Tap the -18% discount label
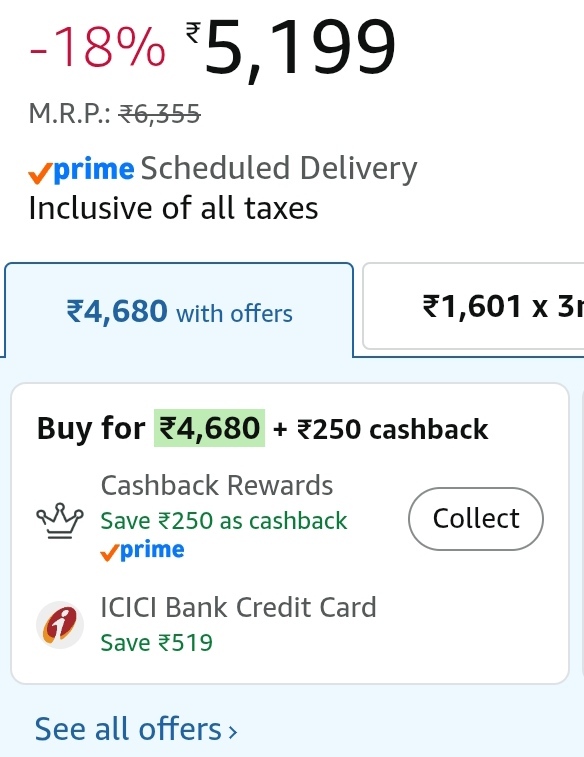The width and height of the screenshot is (584, 757). 98,47
